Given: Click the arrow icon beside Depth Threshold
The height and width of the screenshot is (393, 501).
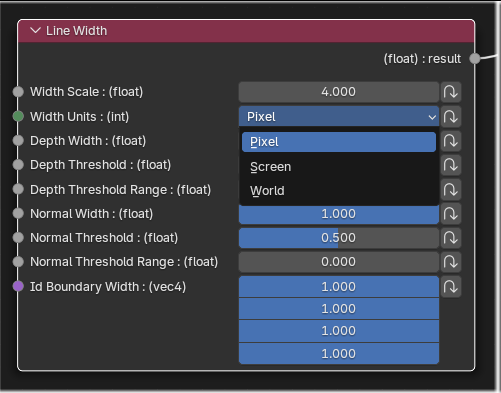Looking at the screenshot, I should click(451, 165).
